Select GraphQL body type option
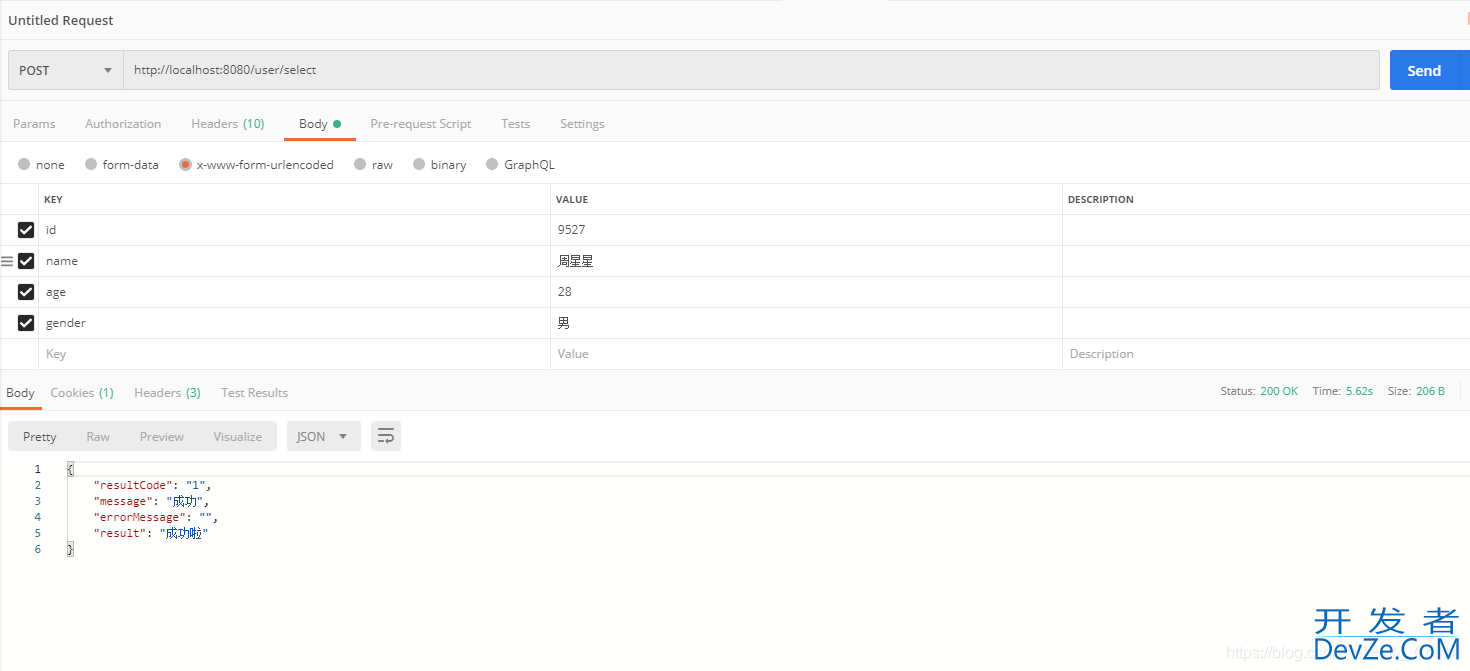The width and height of the screenshot is (1470, 671). (x=492, y=165)
